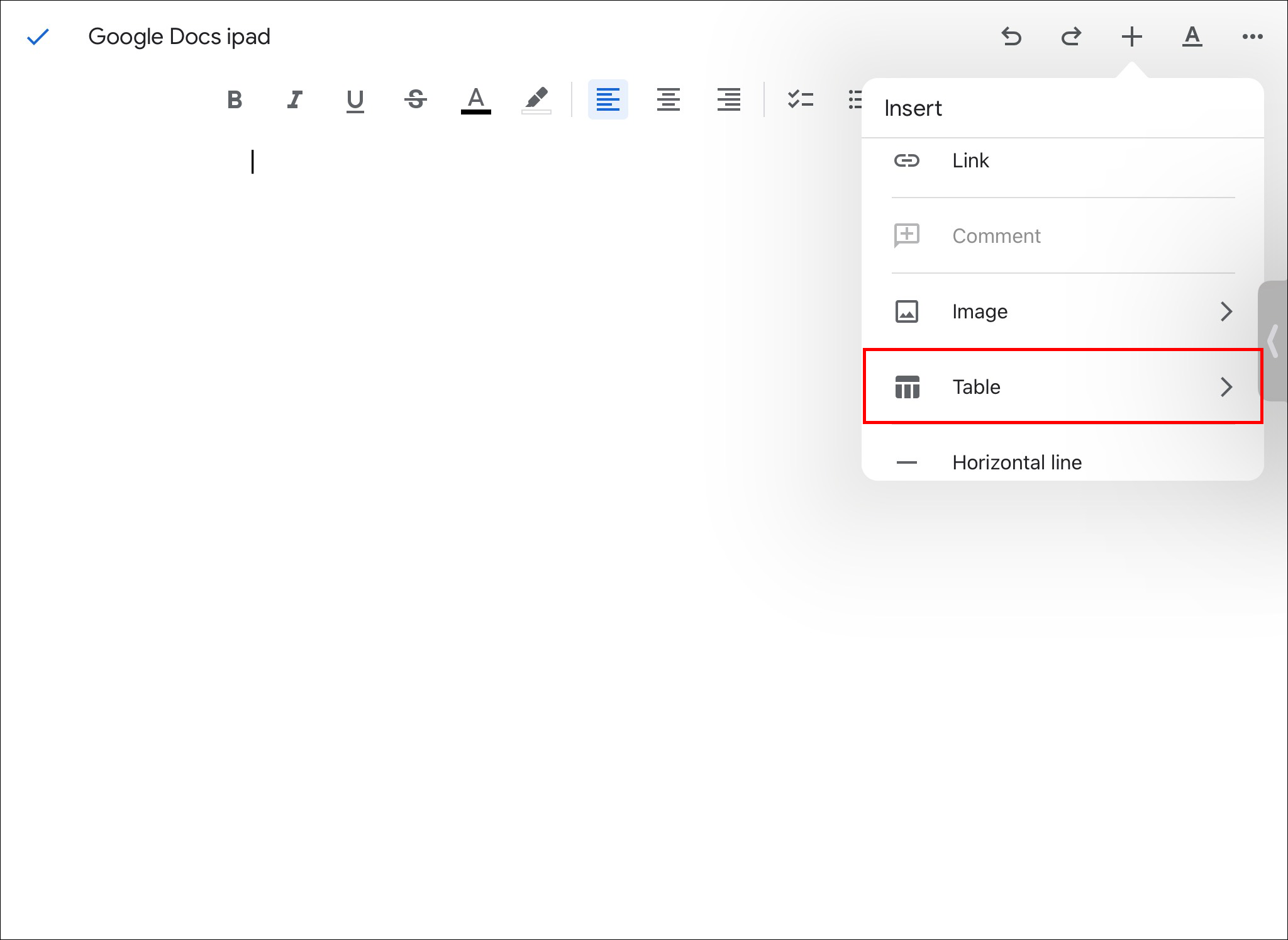The height and width of the screenshot is (940, 1288).
Task: Choose Horizontal line from Insert menu
Action: click(x=1016, y=462)
